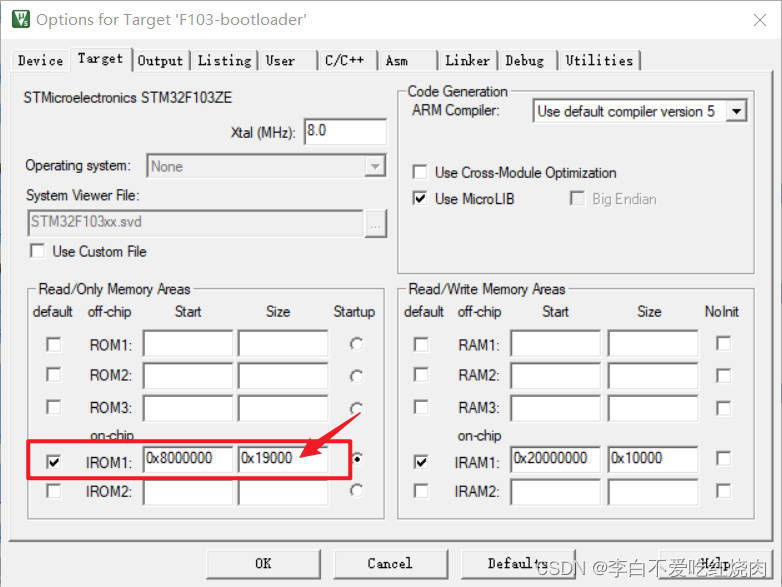
Task: Expand the Operating system dropdown
Action: click(x=375, y=166)
